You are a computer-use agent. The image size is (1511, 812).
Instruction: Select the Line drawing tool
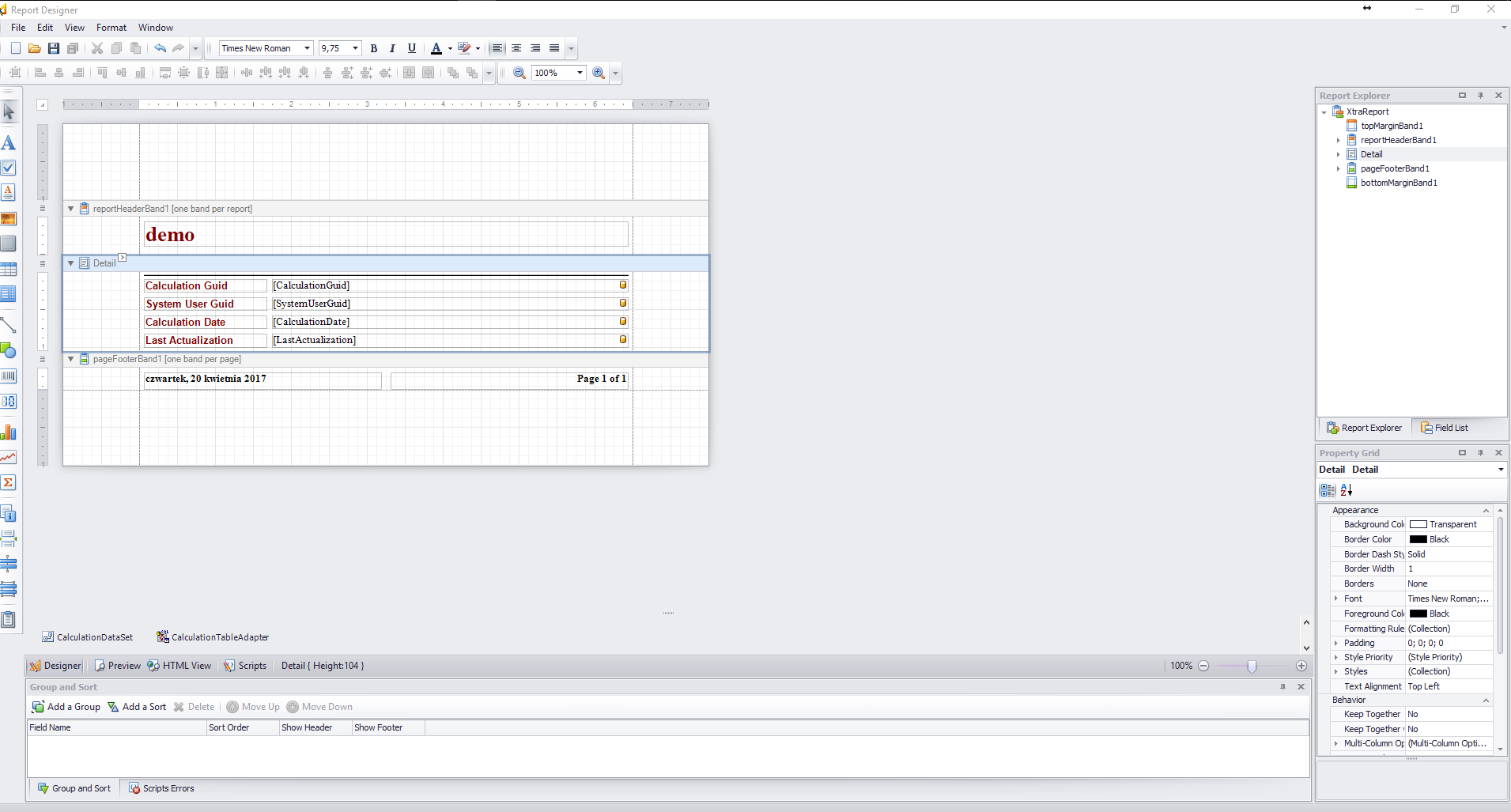tap(9, 325)
